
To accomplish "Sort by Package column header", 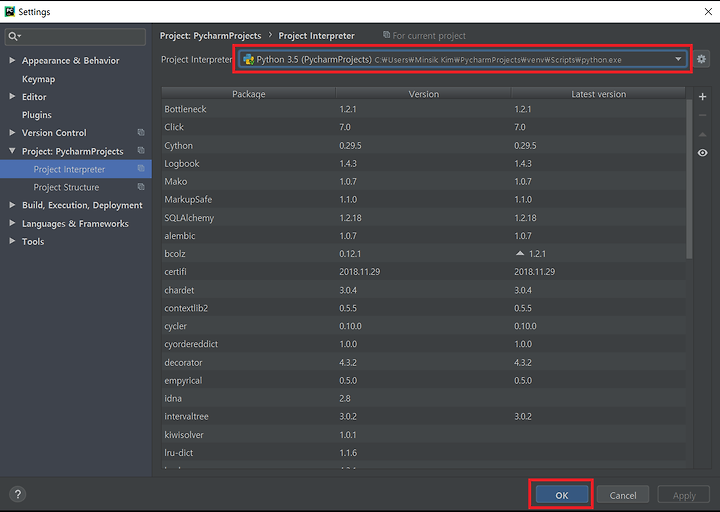I will pos(248,94).
